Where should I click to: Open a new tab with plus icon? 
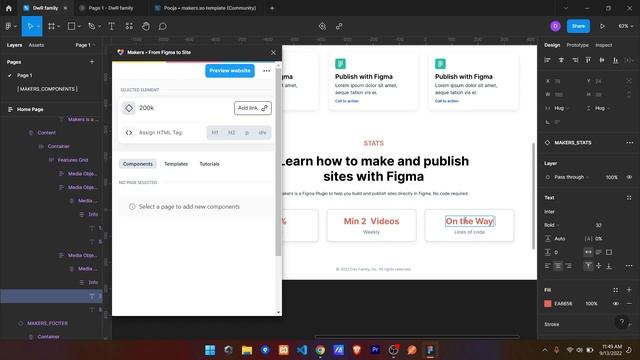[272, 8]
